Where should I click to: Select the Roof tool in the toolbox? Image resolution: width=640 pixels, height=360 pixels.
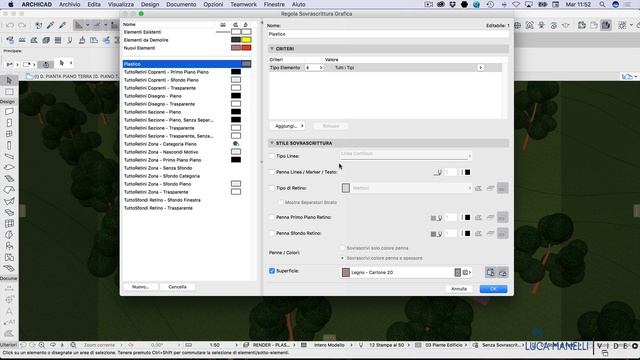pyautogui.click(x=9, y=190)
